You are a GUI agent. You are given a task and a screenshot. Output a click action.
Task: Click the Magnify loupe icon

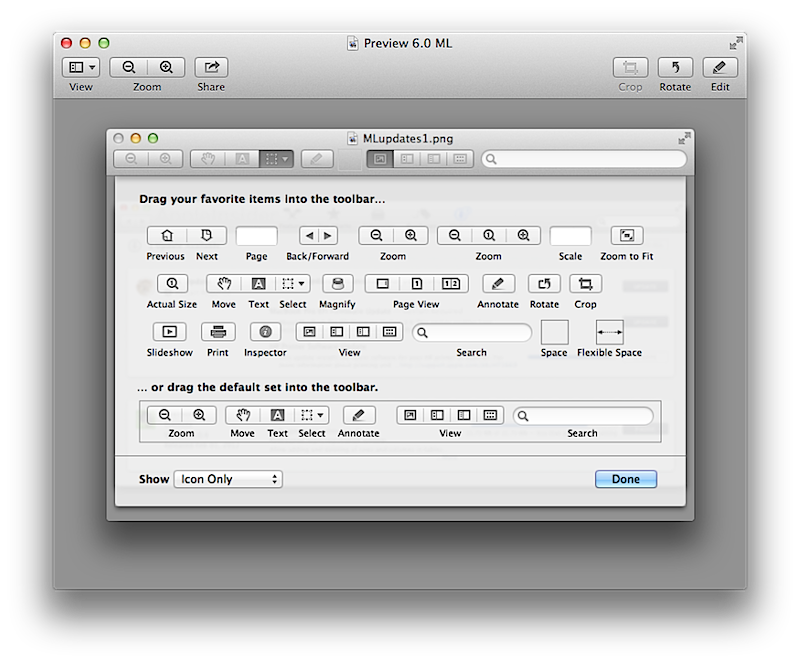click(x=337, y=284)
